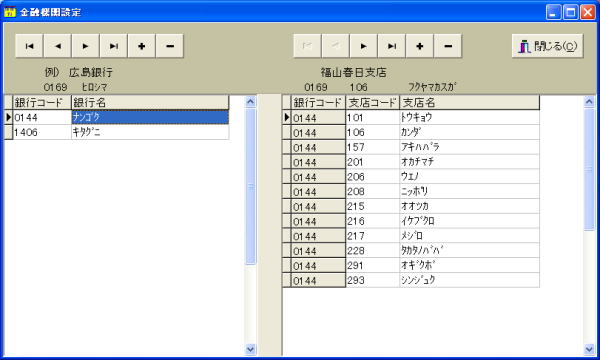The image size is (600, 360).
Task: Minimize the 金融機関設定 window
Action: (x=553, y=12)
